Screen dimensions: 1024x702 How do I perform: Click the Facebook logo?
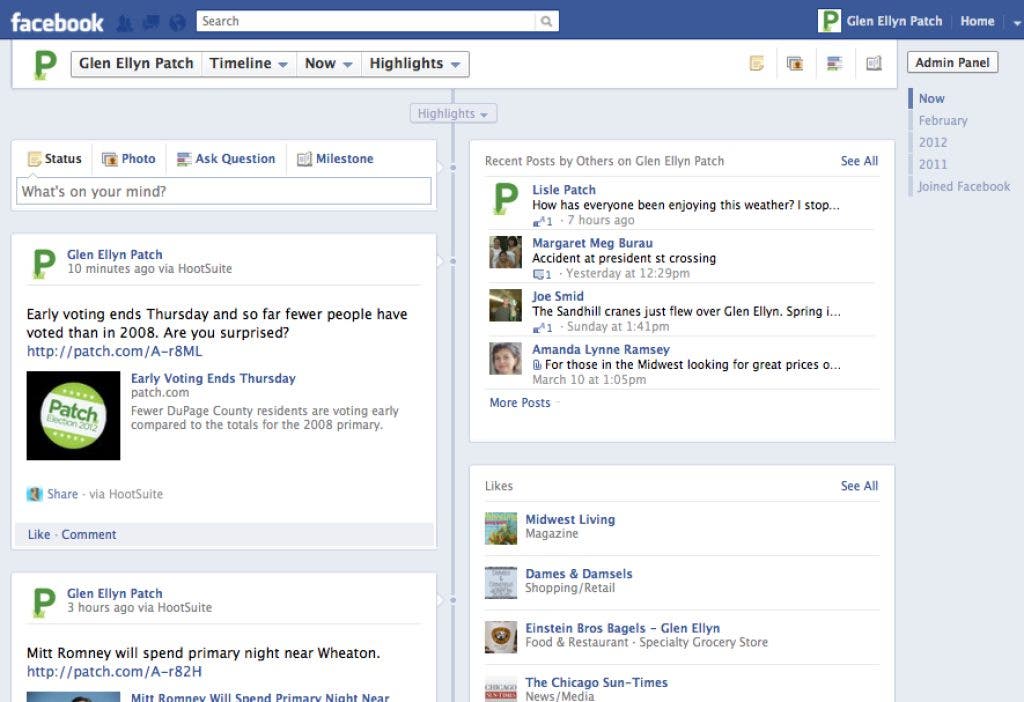[x=57, y=22]
